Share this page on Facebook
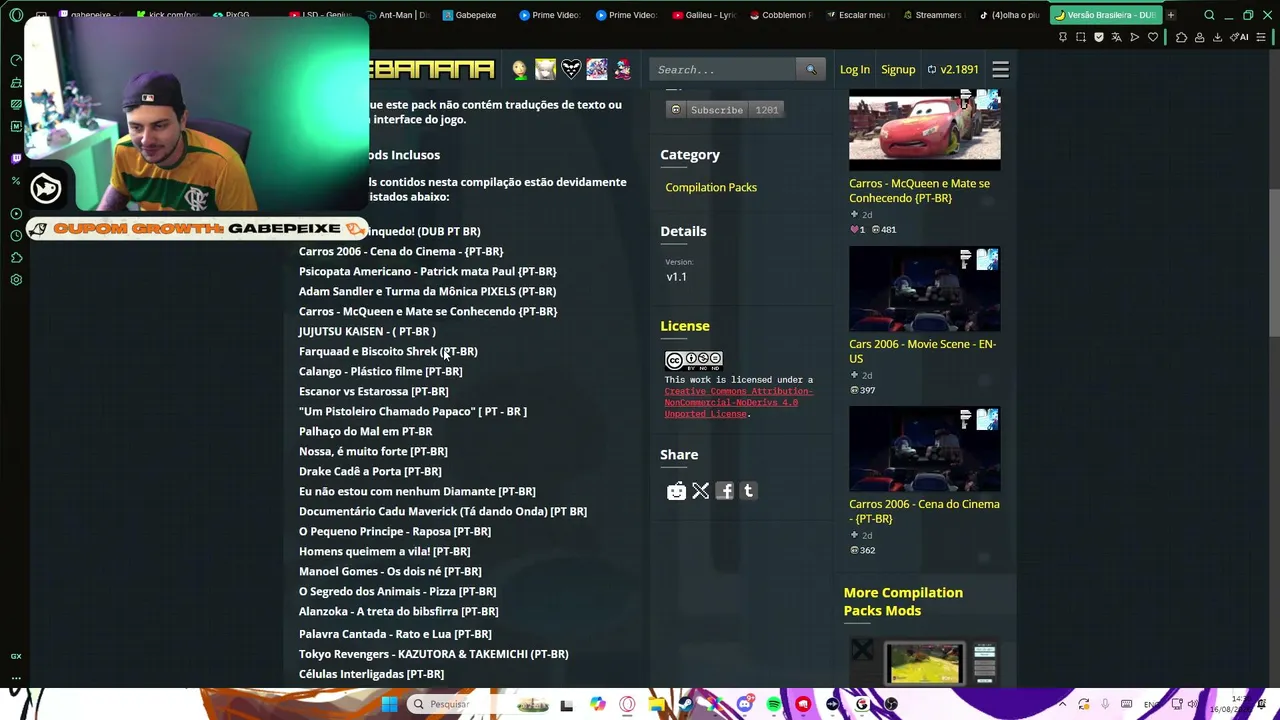Viewport: 1280px width, 720px height. pos(725,491)
